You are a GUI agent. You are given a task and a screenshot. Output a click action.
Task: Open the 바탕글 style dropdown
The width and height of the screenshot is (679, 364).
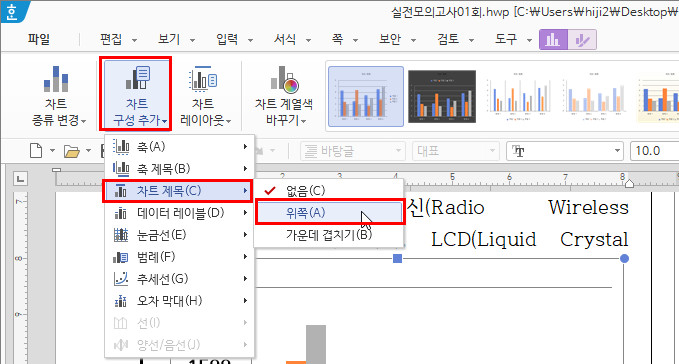[352, 151]
